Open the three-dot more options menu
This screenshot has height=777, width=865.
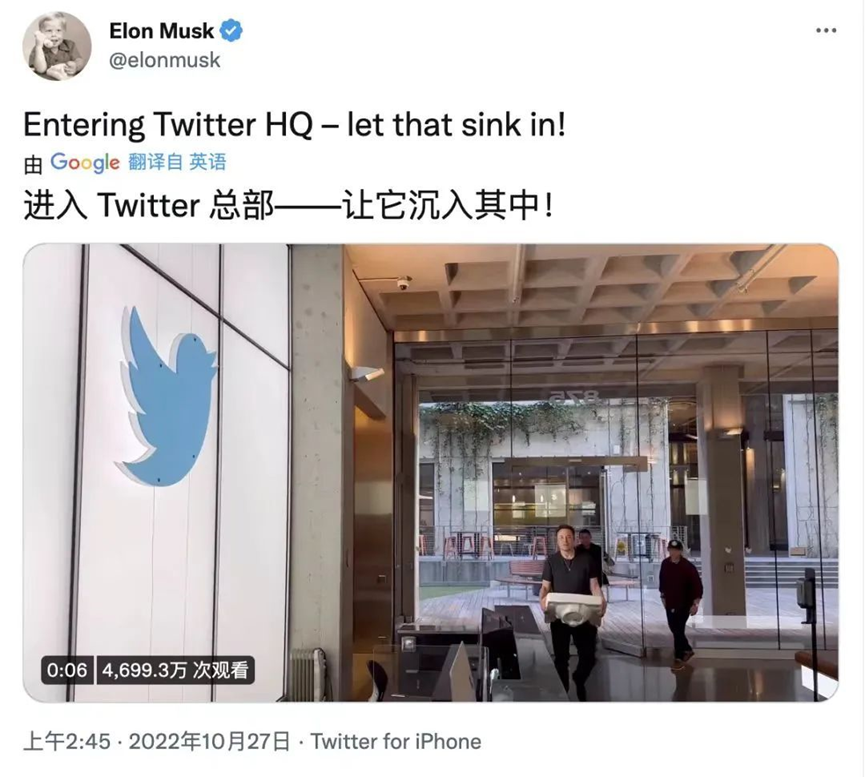826,31
